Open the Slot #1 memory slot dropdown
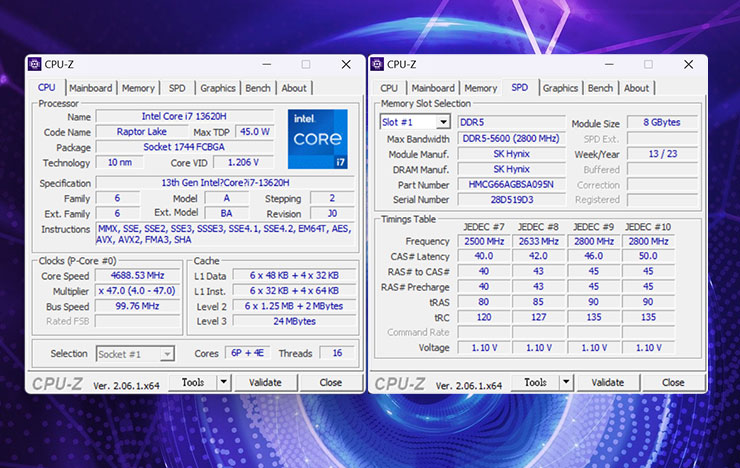The height and width of the screenshot is (468, 740). pos(443,122)
